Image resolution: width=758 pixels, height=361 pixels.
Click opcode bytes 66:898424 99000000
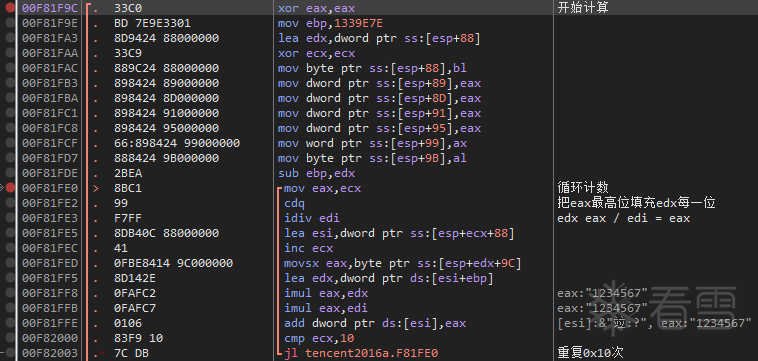177,143
